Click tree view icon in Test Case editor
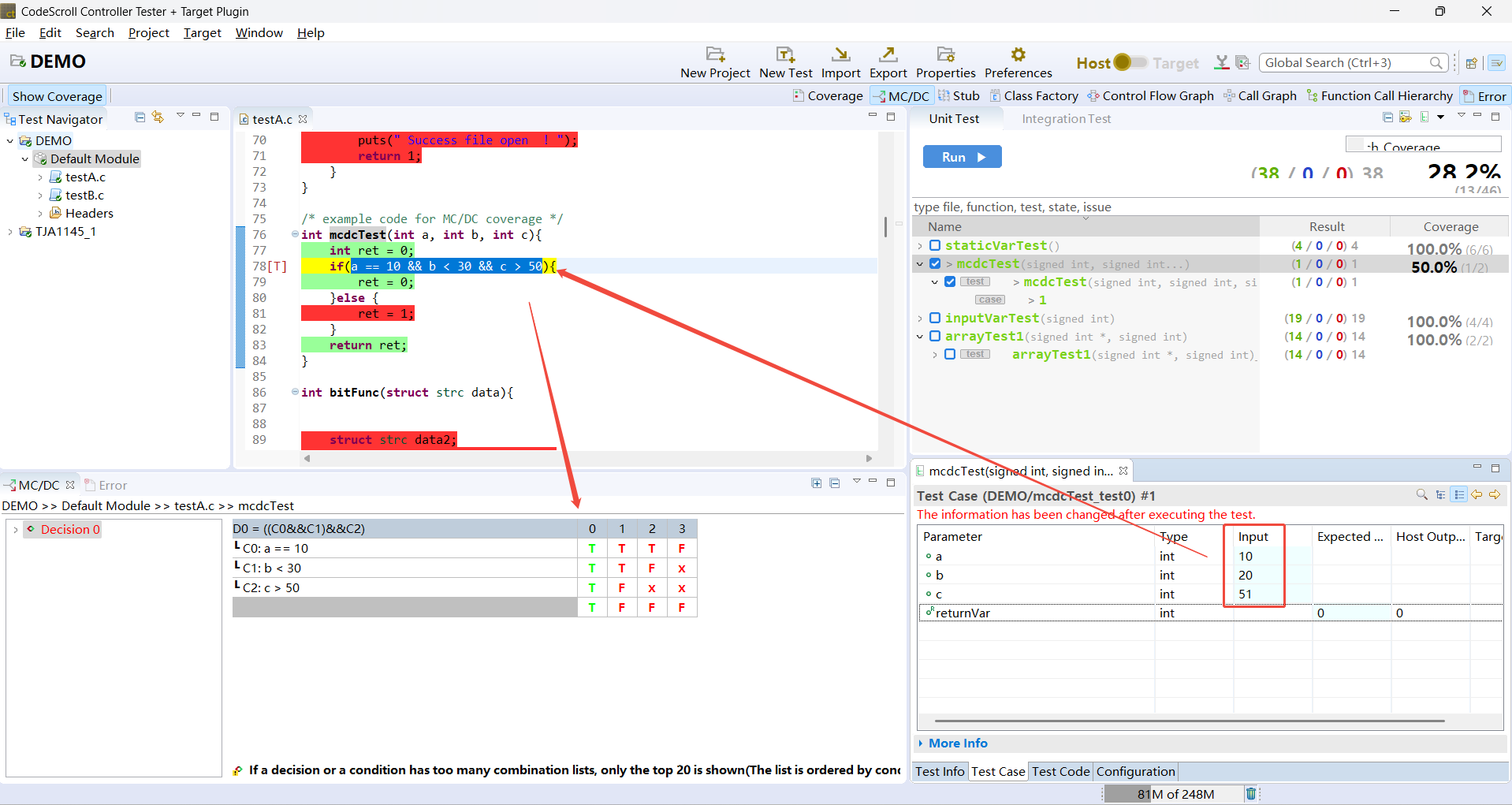Image resolution: width=1512 pixels, height=805 pixels. coord(1441,494)
